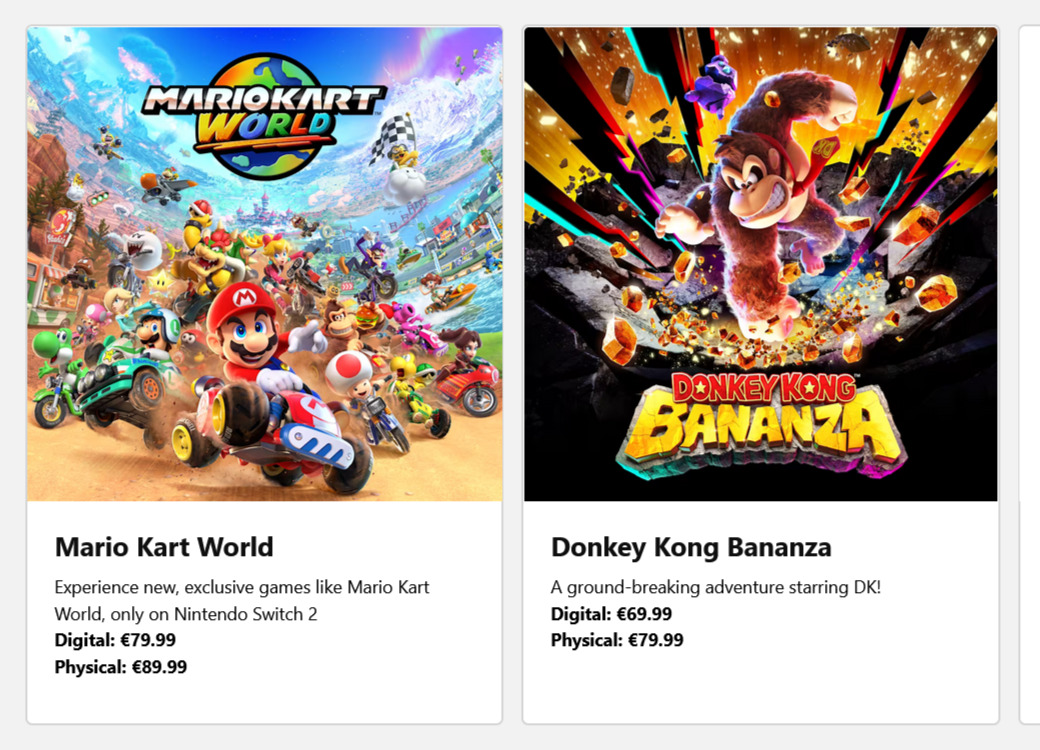
Task: Open the Donkey Kong Bananza title link
Action: point(691,547)
